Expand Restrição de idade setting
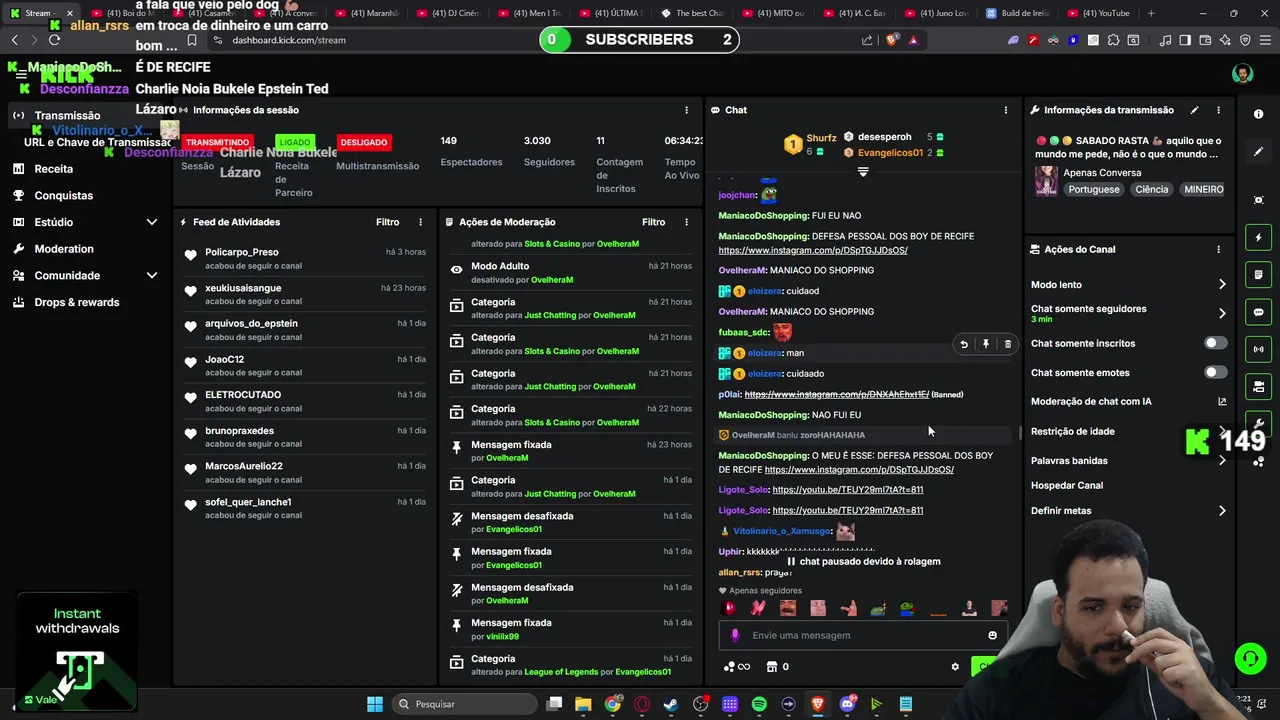Screen dimensions: 1280x720 coord(1222,432)
